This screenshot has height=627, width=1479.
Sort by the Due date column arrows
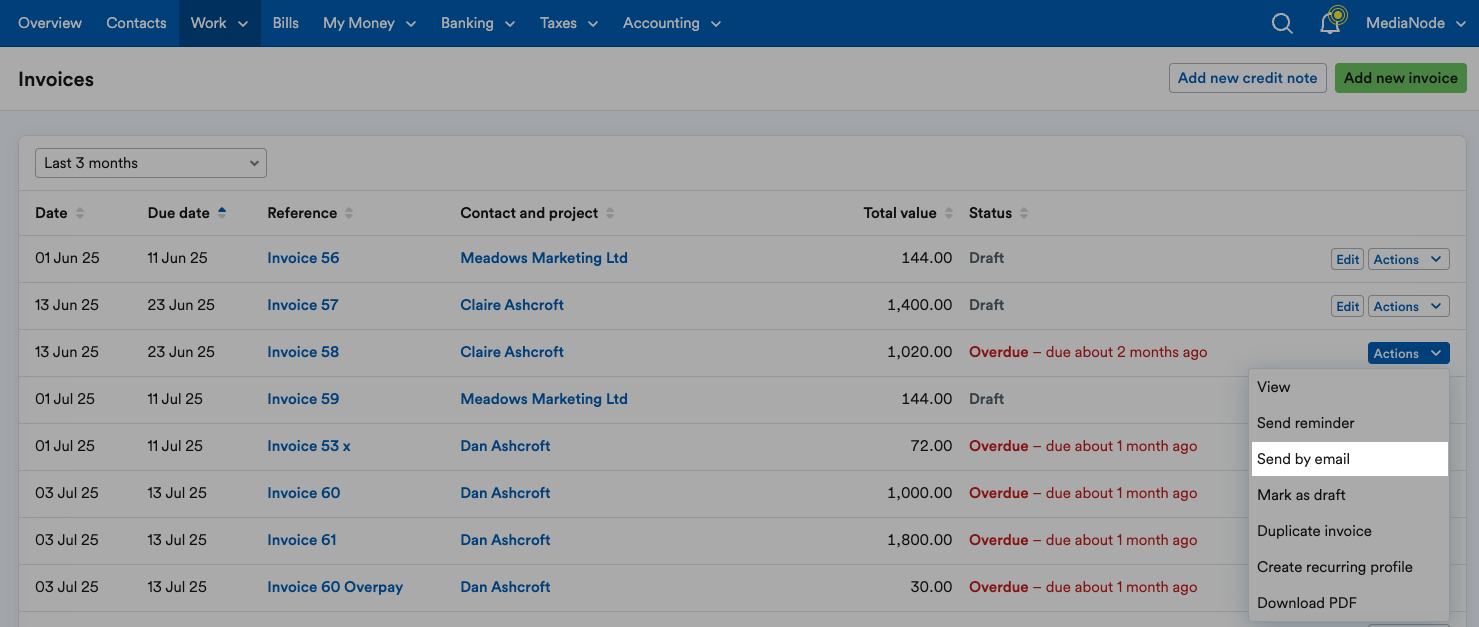point(222,213)
